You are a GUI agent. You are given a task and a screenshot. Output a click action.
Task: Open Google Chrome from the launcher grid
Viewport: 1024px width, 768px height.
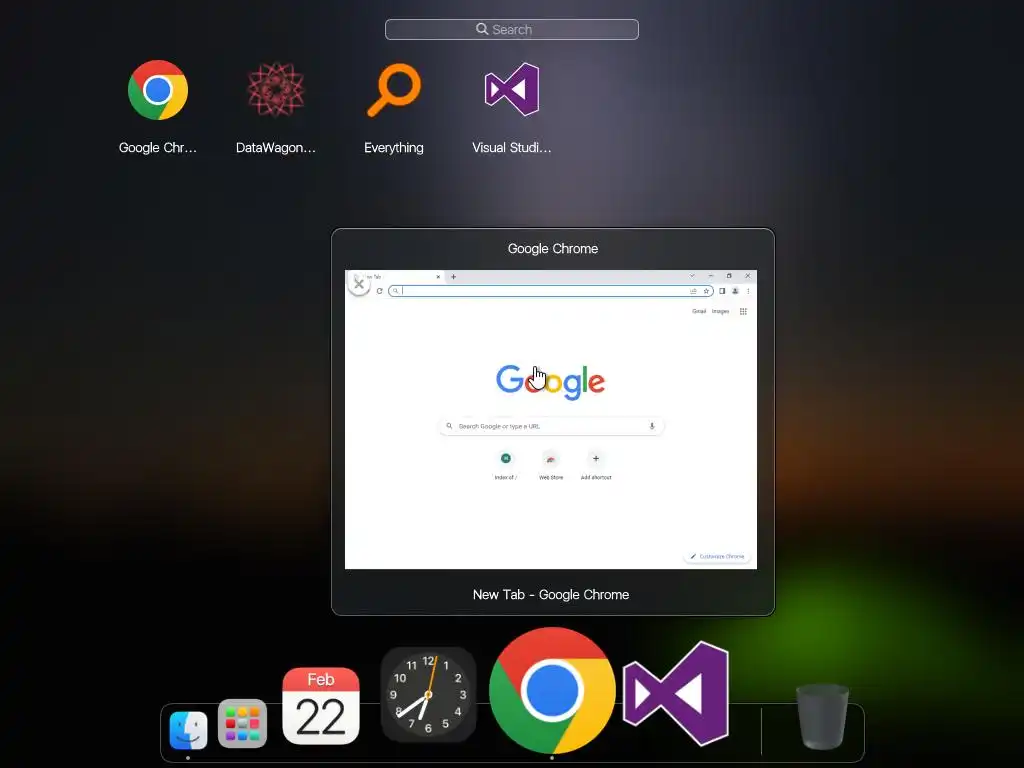[157, 91]
